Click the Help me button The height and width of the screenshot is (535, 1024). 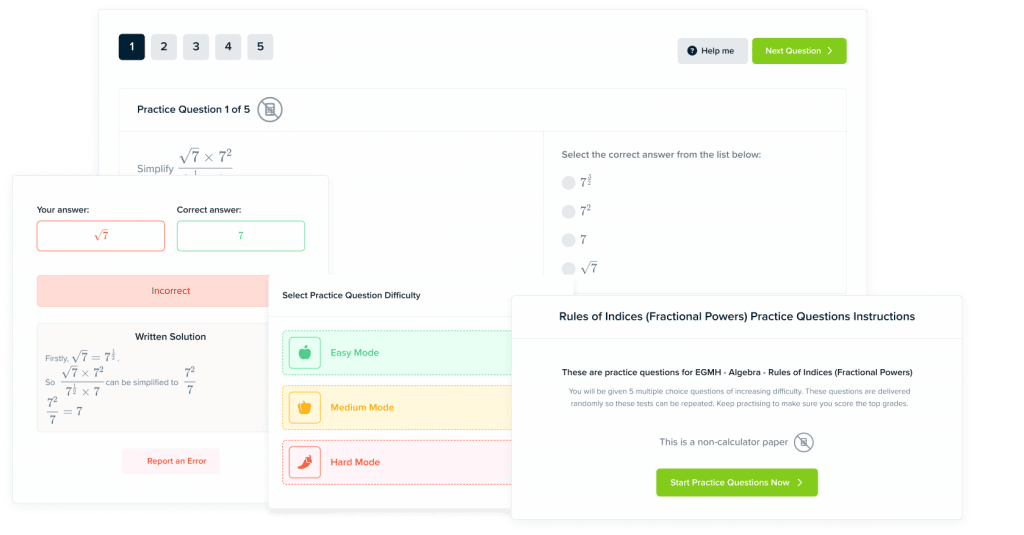712,51
